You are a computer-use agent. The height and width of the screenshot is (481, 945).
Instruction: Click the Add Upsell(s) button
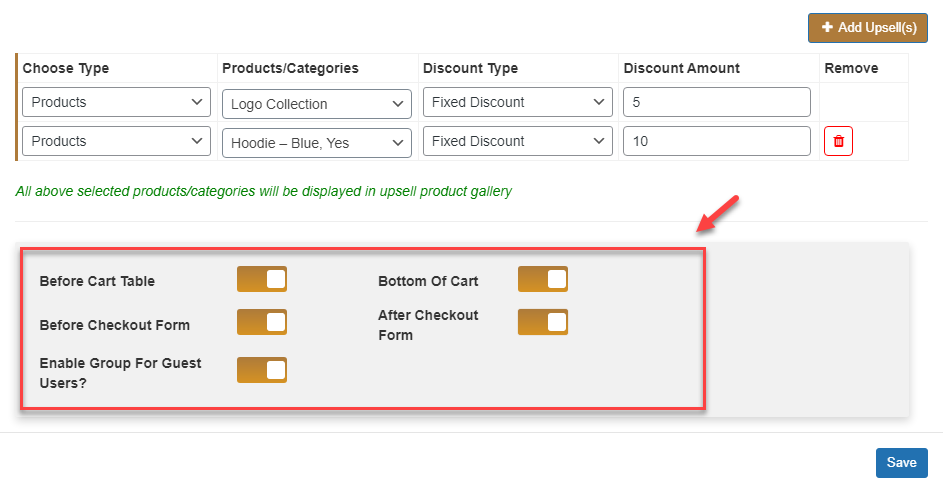coord(868,28)
